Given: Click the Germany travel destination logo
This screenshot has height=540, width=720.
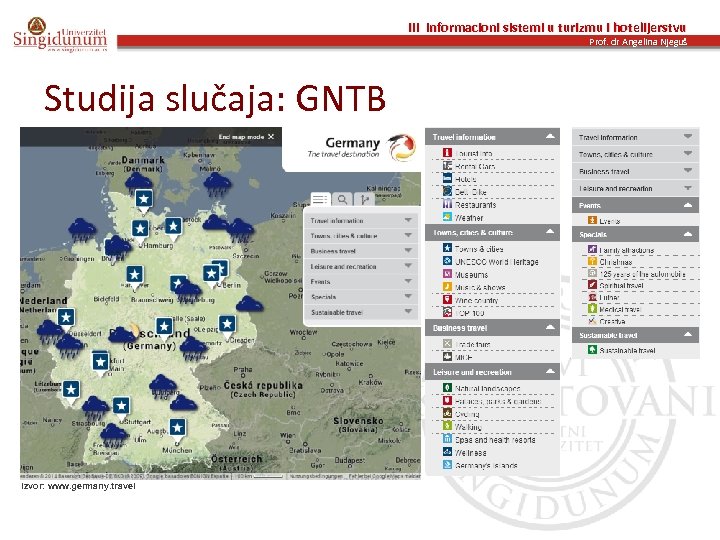Looking at the screenshot, I should tap(362, 147).
